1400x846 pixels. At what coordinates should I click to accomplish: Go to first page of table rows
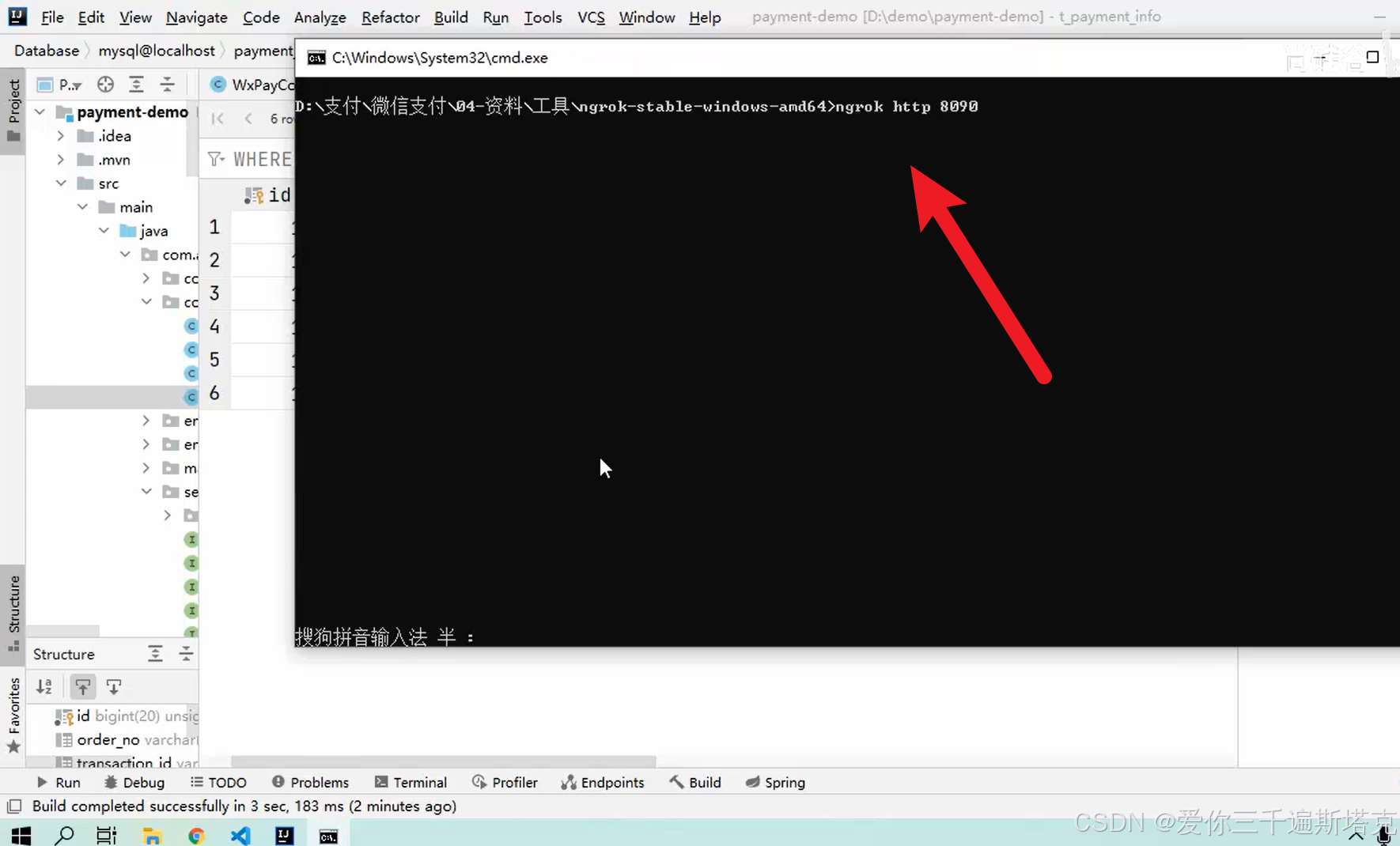pyautogui.click(x=218, y=119)
